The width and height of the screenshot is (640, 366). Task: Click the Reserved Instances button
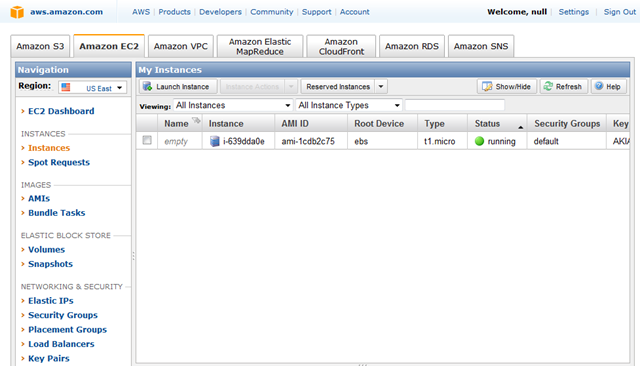pos(338,87)
